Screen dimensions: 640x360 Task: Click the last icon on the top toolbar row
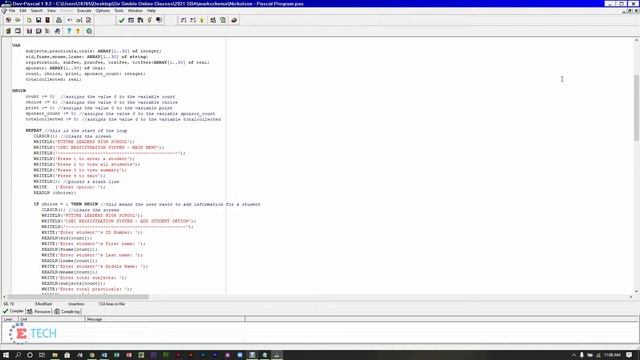(x=234, y=20)
